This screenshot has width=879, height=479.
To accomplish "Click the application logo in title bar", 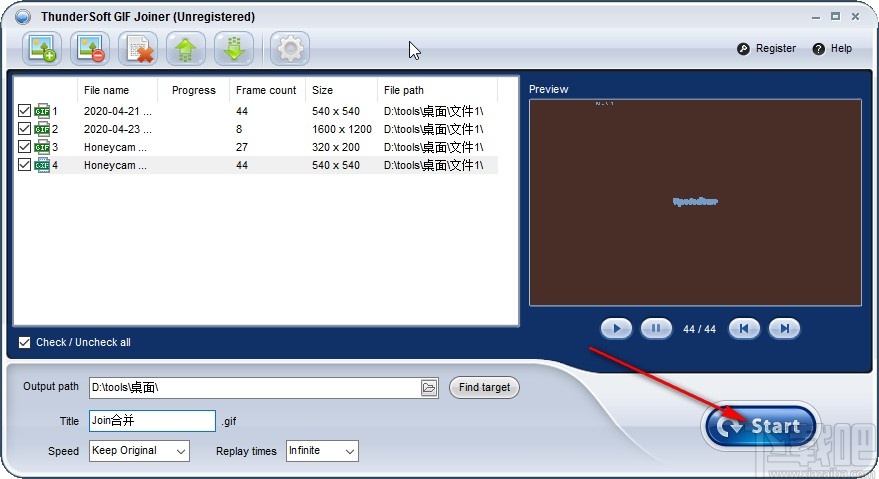I will pyautogui.click(x=23, y=17).
